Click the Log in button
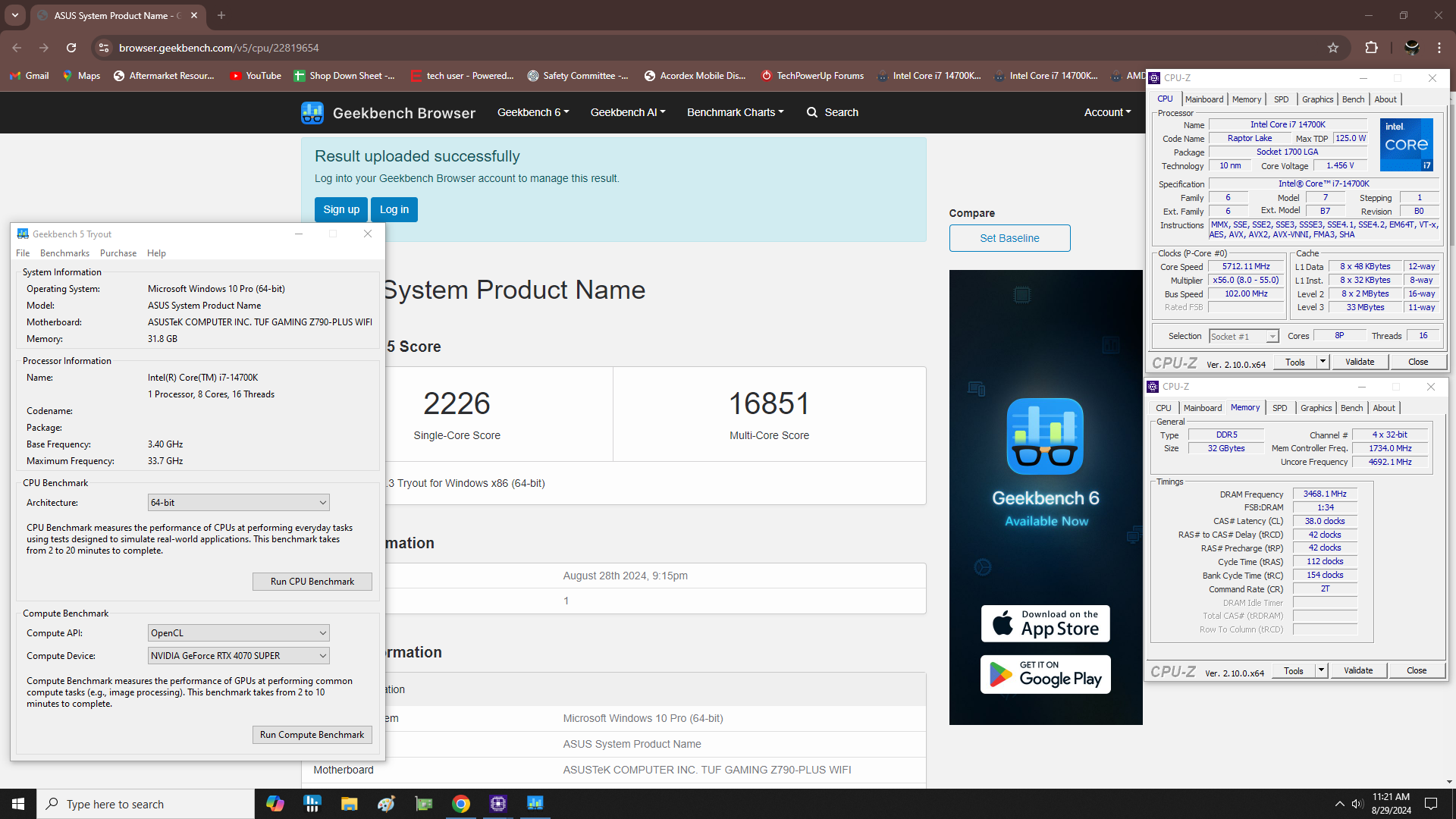The width and height of the screenshot is (1456, 819). tap(394, 210)
